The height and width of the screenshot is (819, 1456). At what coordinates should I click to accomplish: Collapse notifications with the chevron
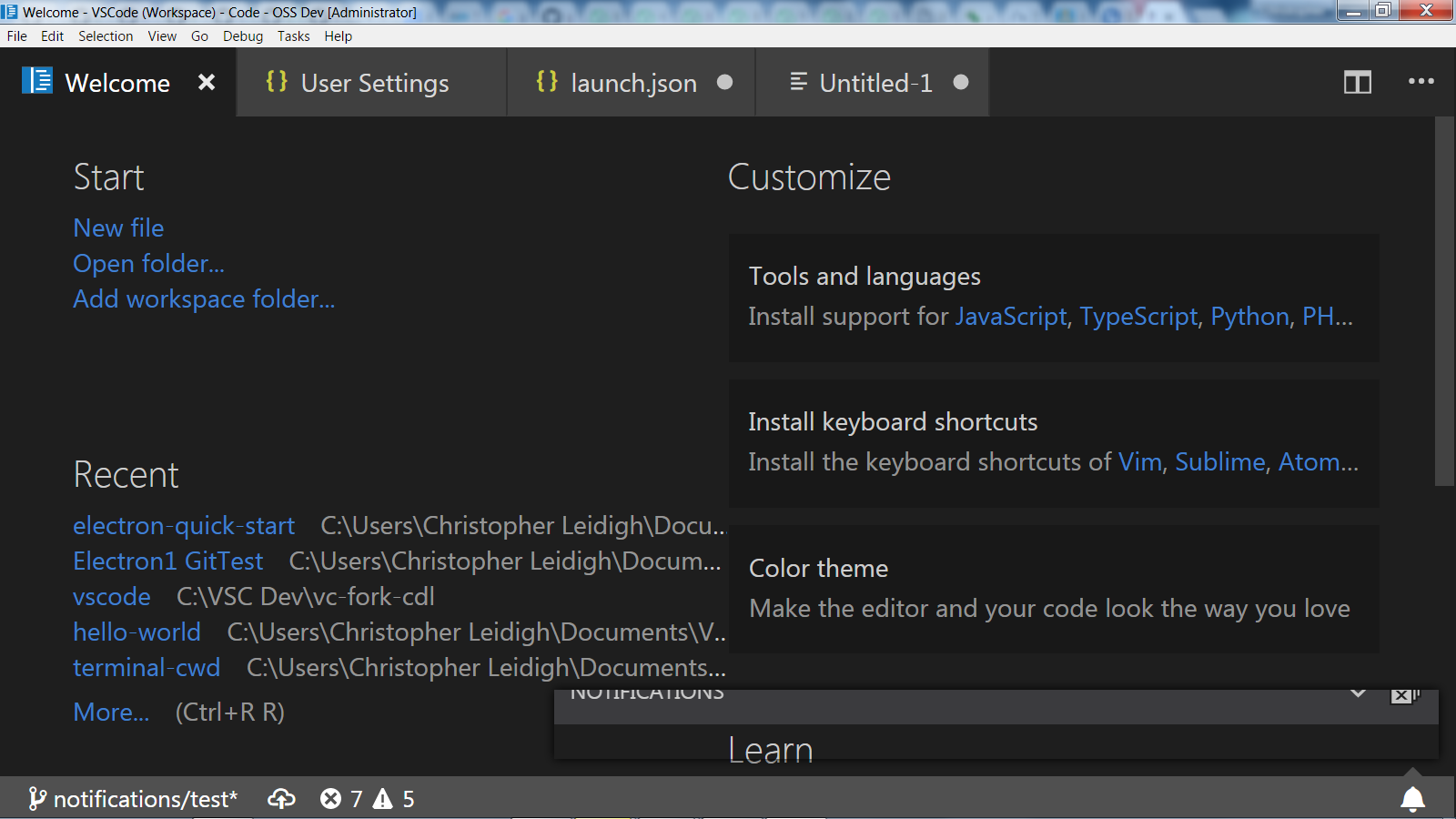point(1360,693)
